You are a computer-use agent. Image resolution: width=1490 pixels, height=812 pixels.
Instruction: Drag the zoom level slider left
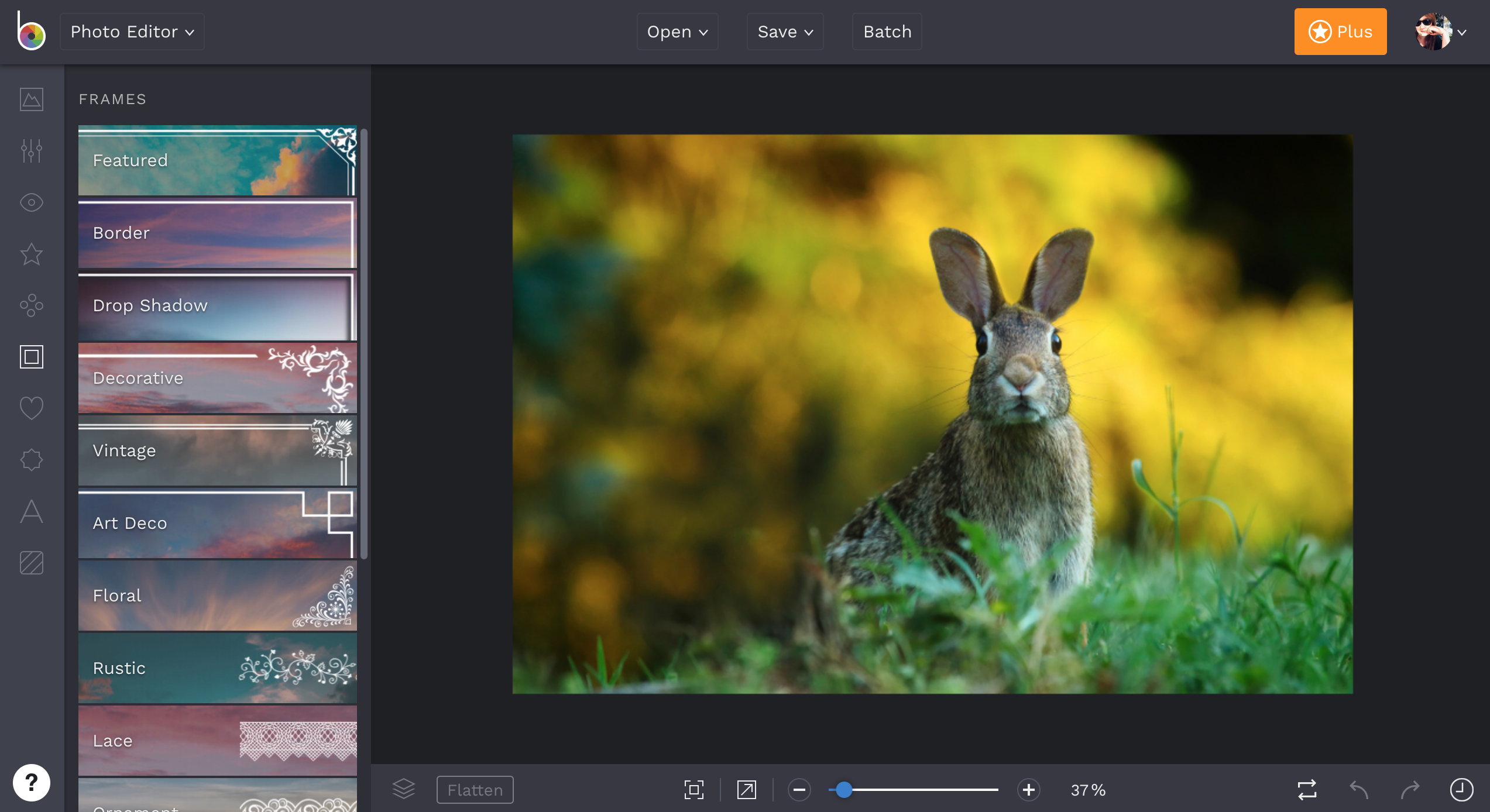(x=843, y=790)
